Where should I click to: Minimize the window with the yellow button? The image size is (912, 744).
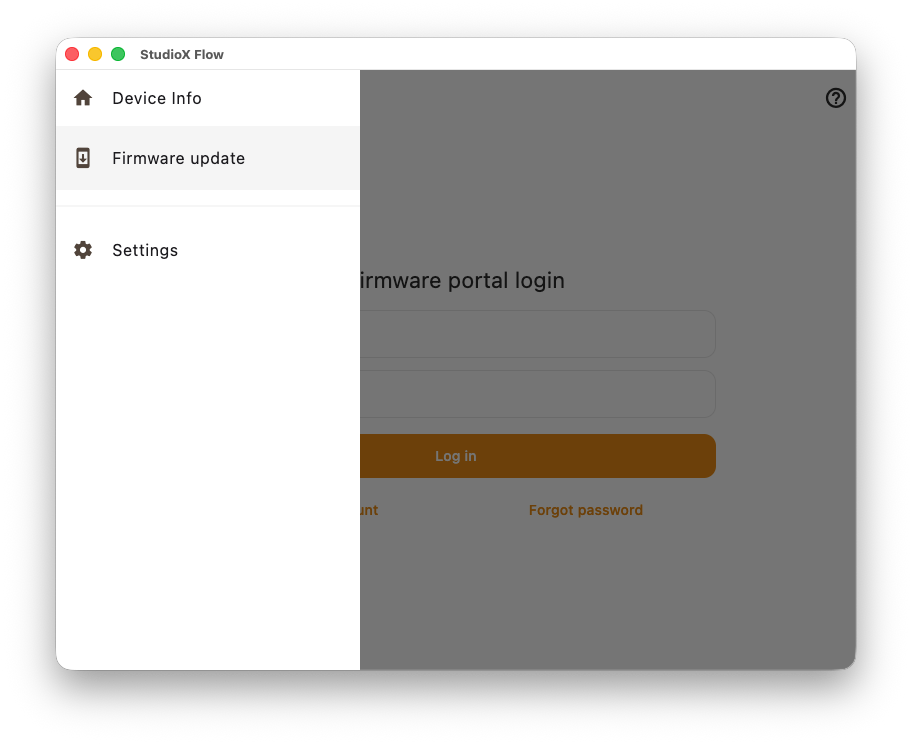(x=95, y=54)
